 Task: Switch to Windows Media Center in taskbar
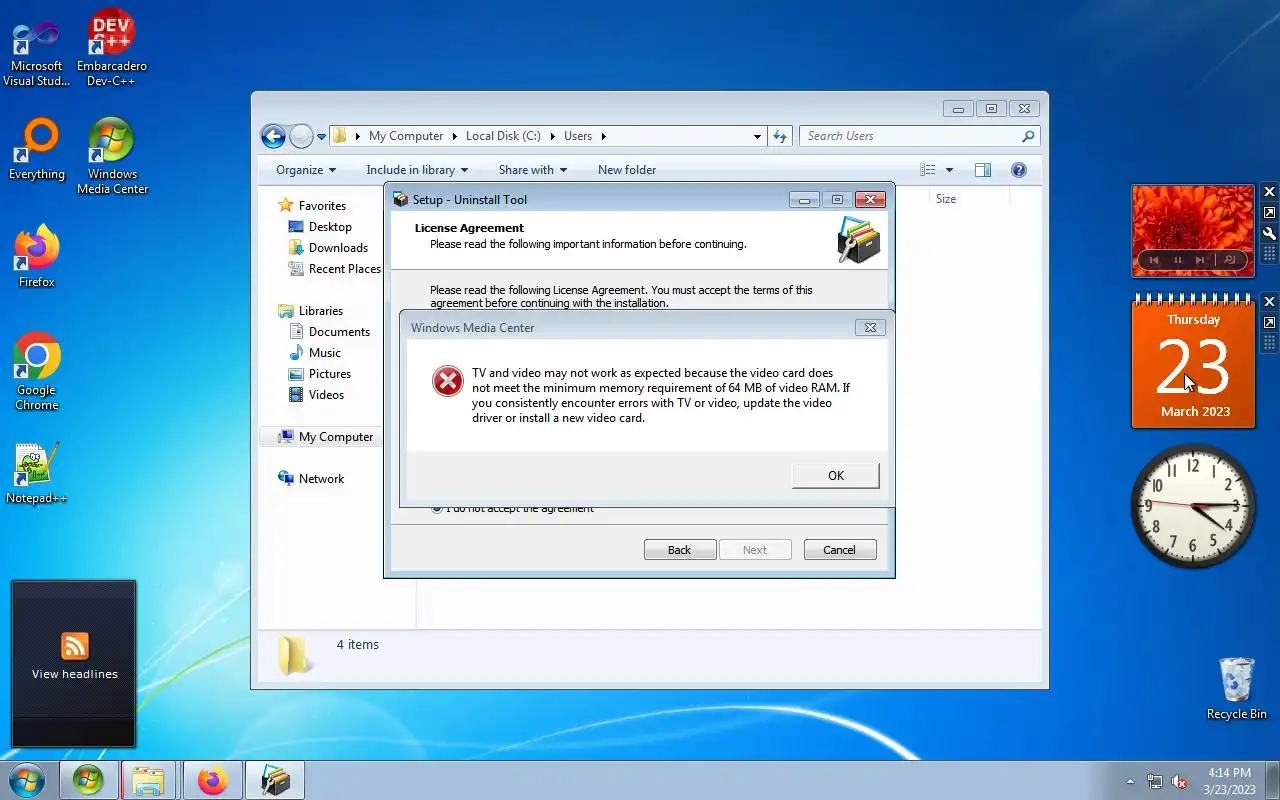tap(88, 780)
